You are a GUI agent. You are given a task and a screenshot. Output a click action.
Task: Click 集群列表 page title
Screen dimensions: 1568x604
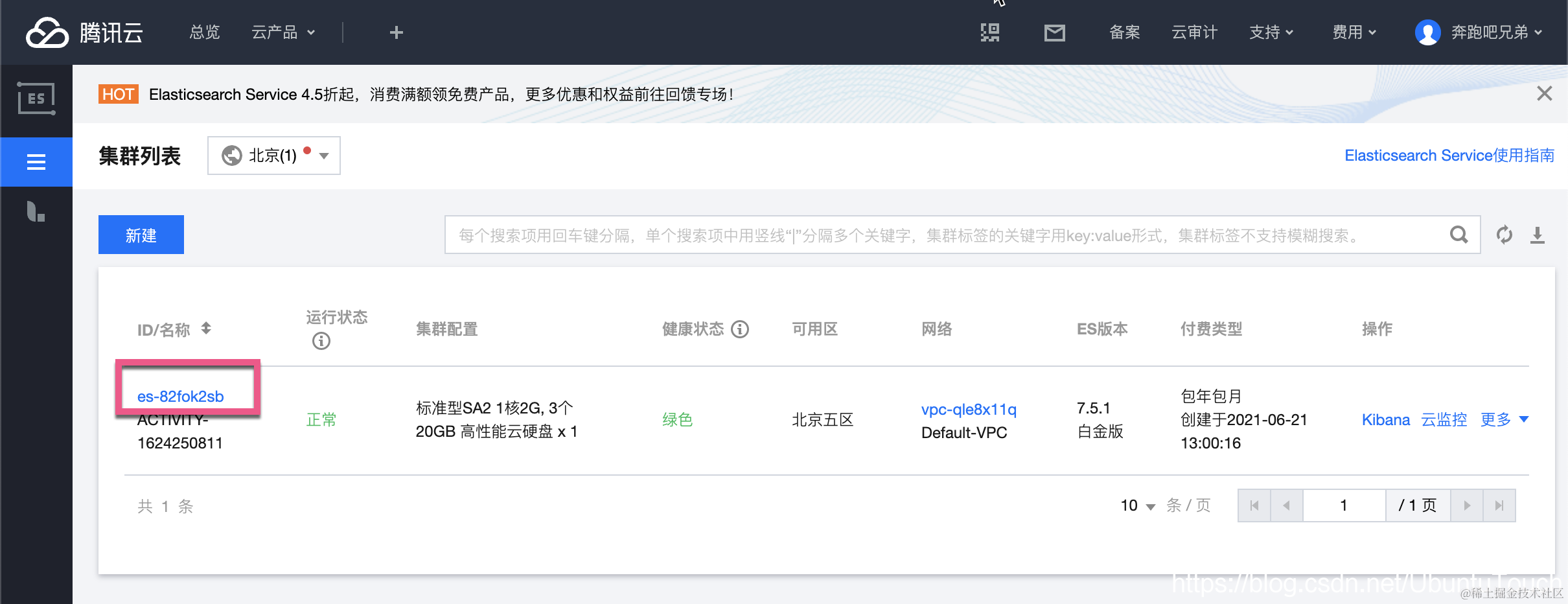click(140, 156)
